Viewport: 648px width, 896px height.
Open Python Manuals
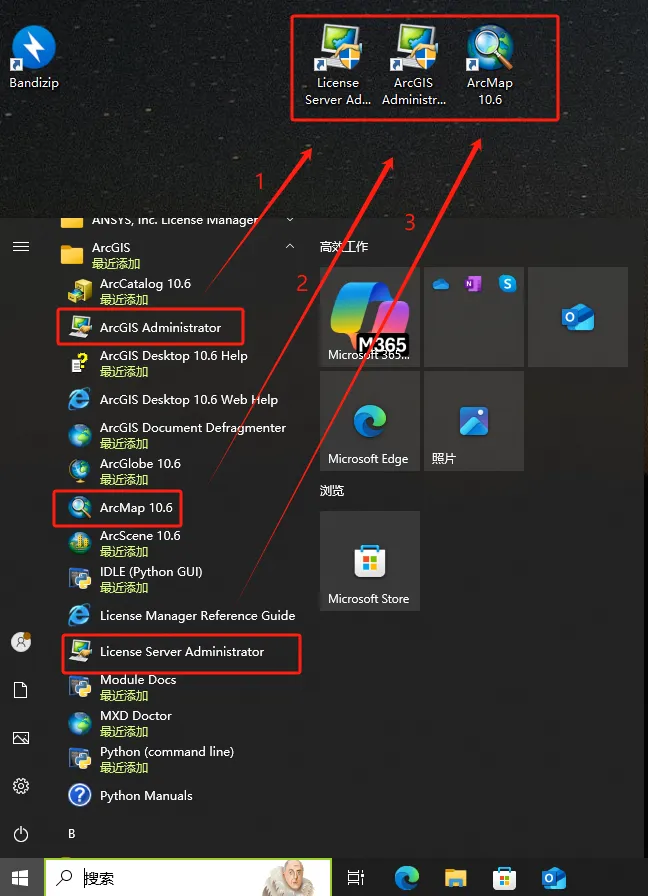[178, 795]
